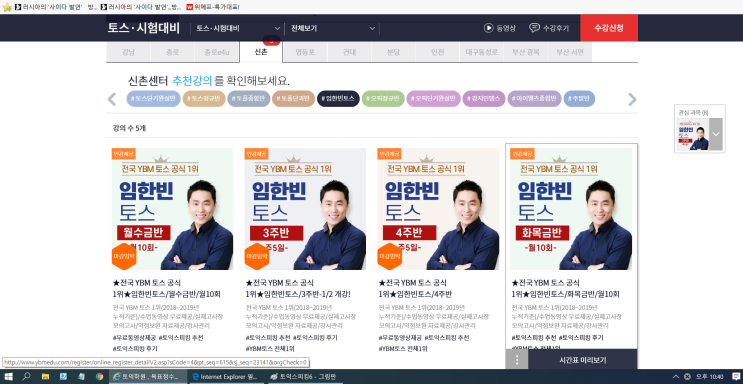
Task: Click #YBM토스 전체1위 hashtag under 3주반 course
Action: point(270,348)
